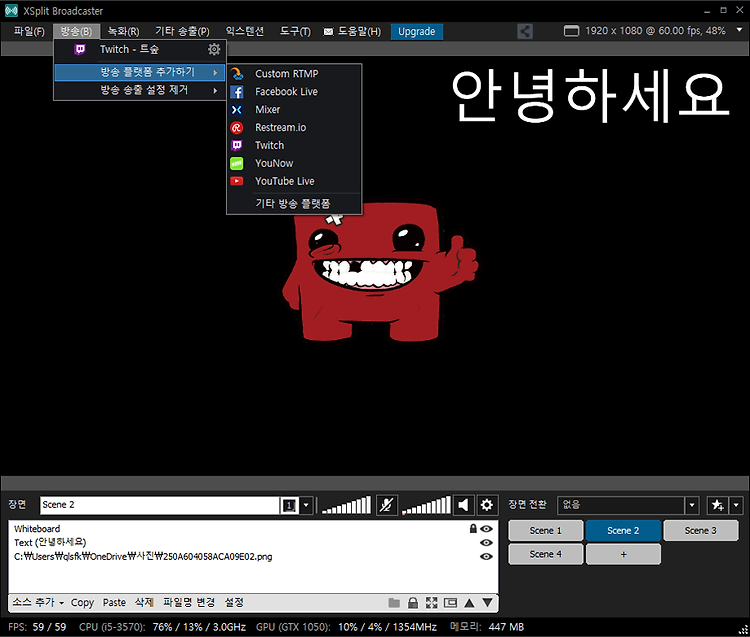Click the Facebook Live logo icon
750x637 pixels.
click(x=237, y=92)
